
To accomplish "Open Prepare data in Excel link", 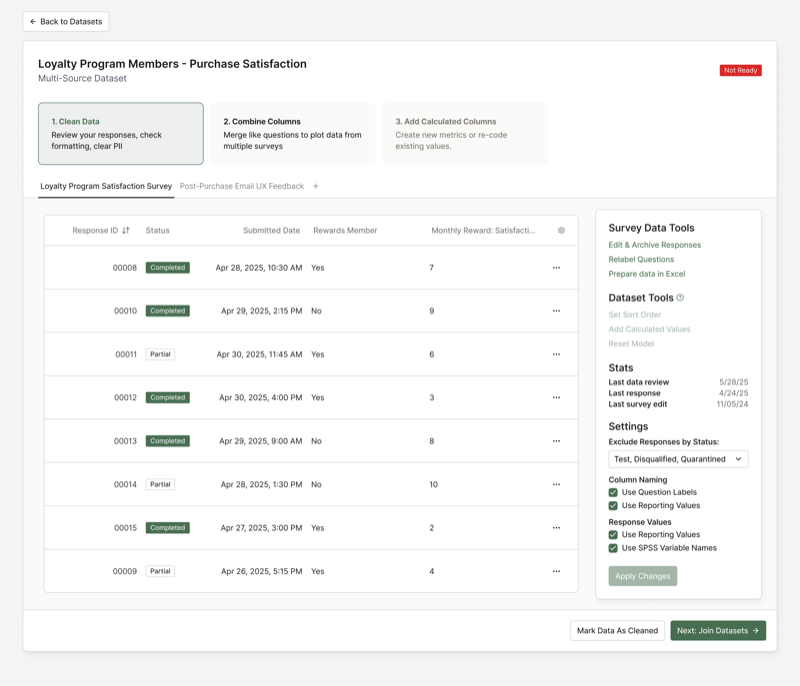I will click(646, 274).
